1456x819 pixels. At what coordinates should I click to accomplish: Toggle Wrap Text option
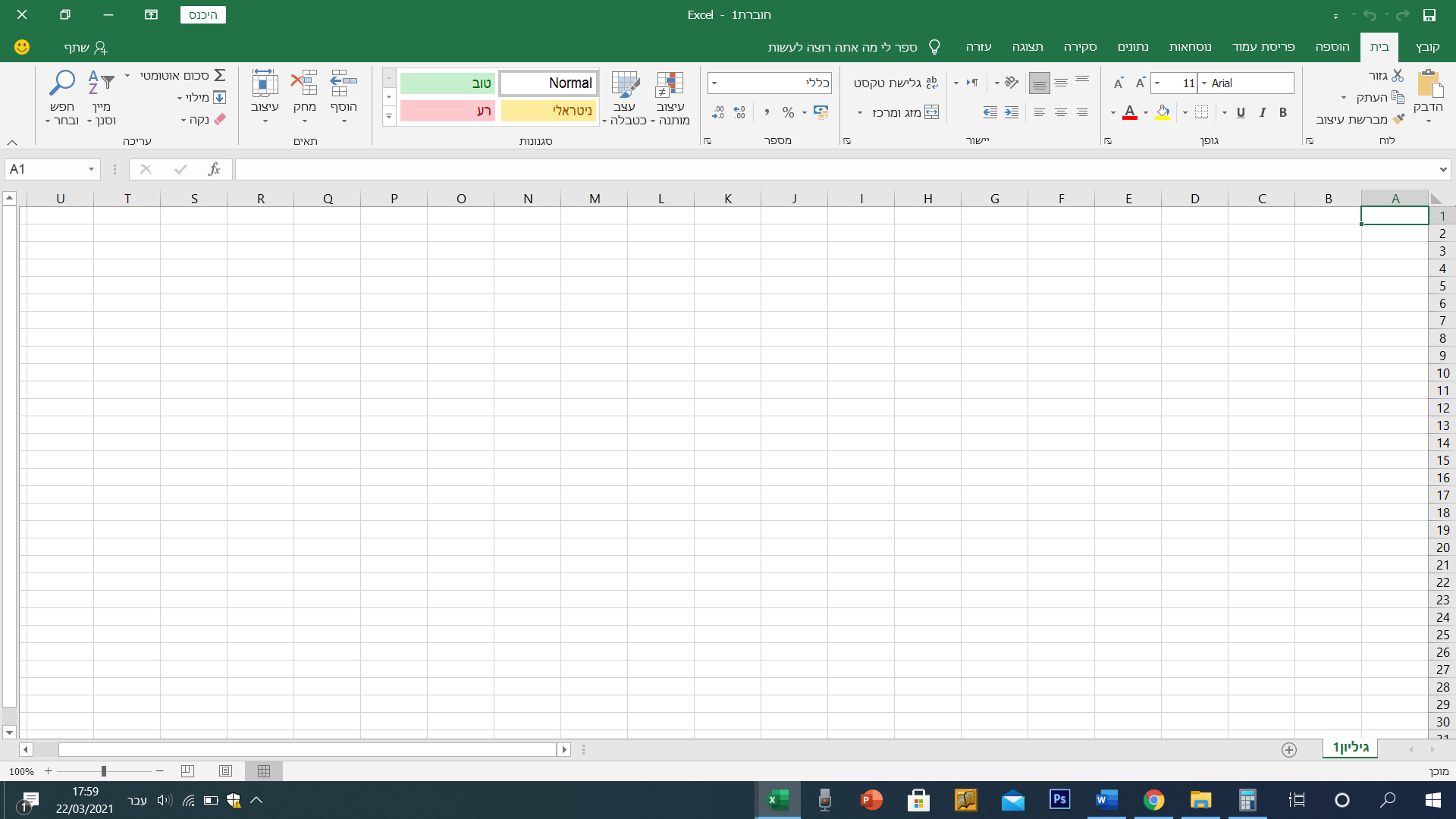coord(931,83)
